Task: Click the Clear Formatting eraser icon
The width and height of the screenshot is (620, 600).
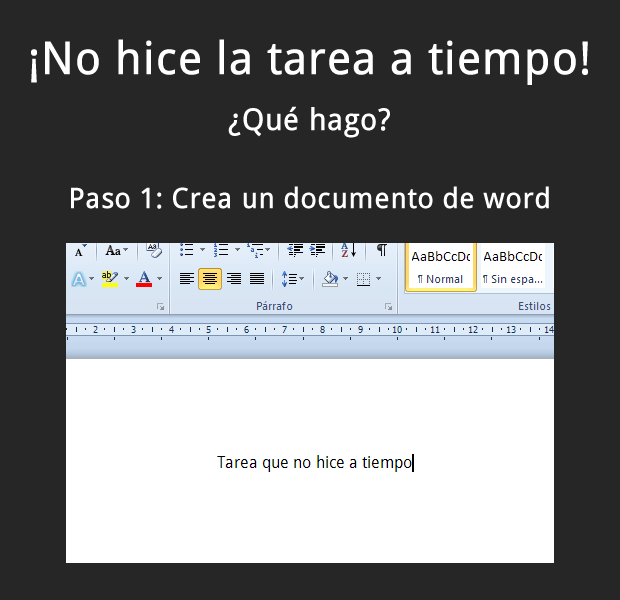Action: [154, 250]
